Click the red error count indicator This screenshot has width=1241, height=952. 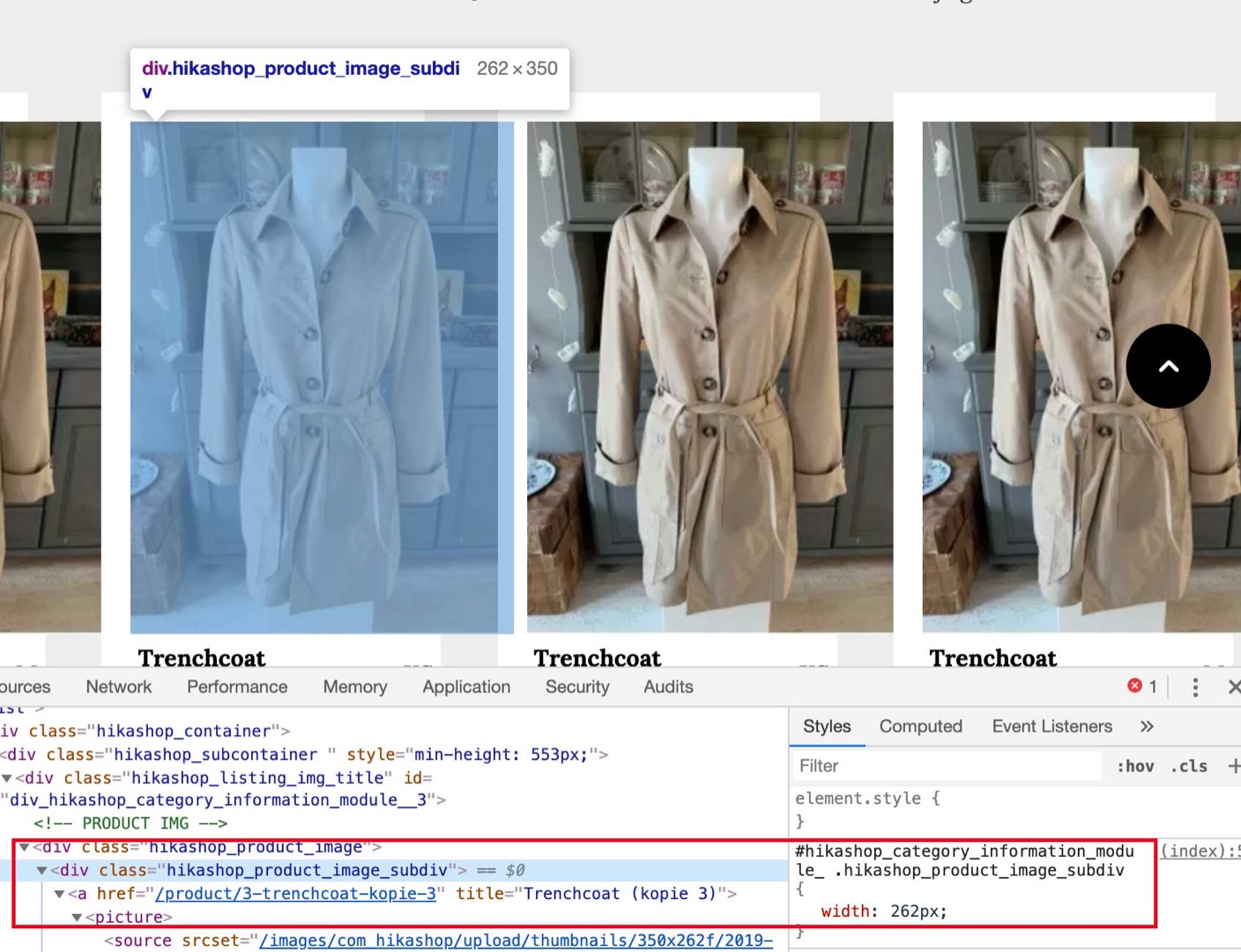coord(1142,687)
